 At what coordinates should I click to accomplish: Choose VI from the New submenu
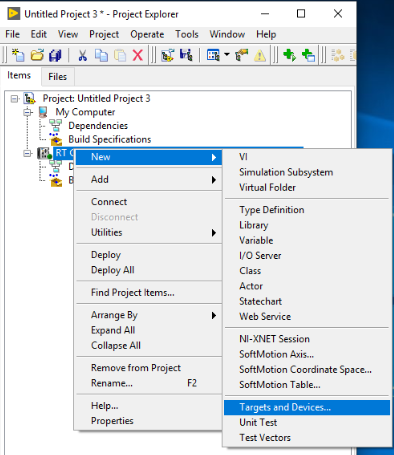tap(307, 157)
